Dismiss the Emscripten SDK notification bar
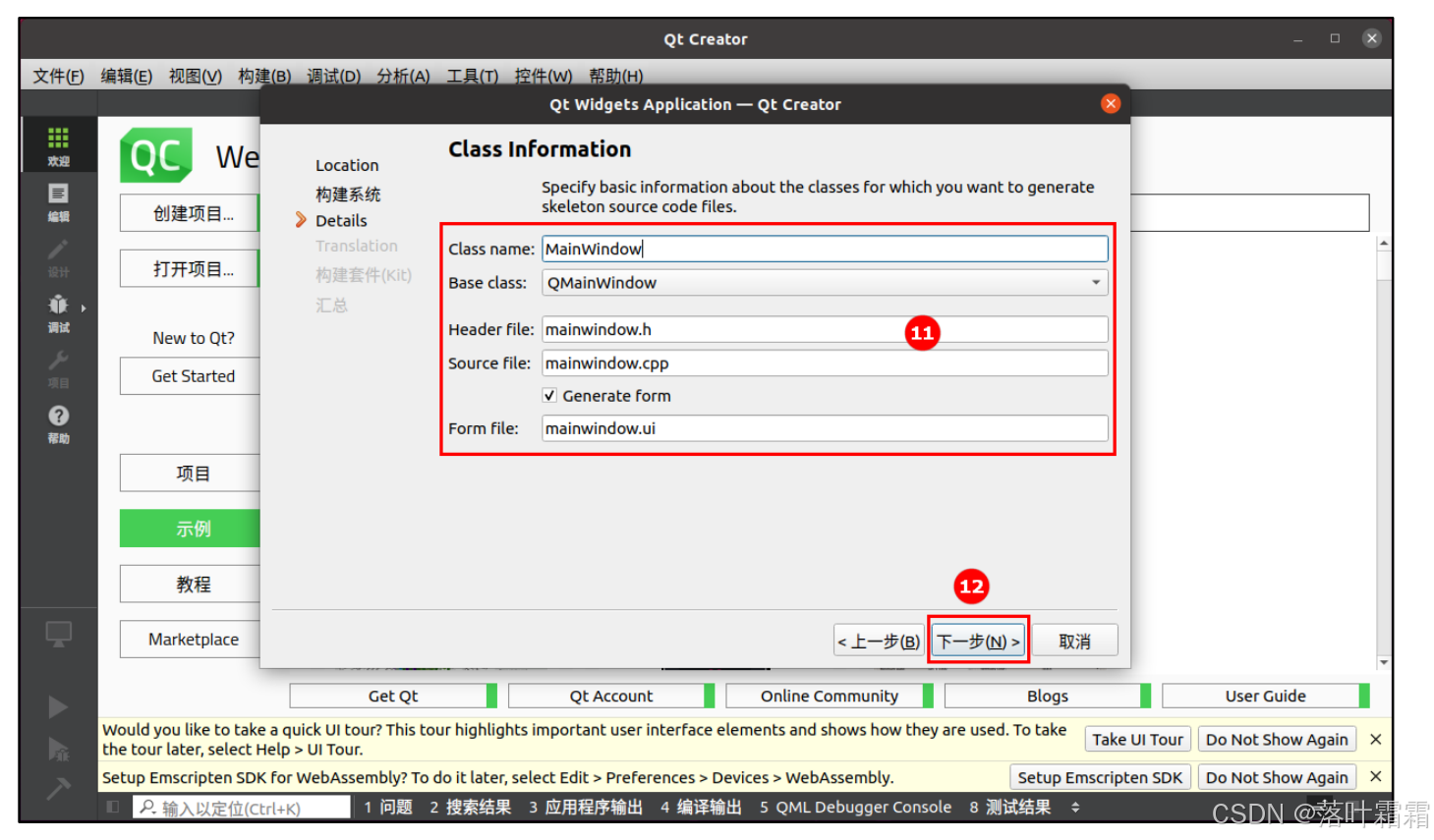Image resolution: width=1434 pixels, height=840 pixels. (1376, 776)
